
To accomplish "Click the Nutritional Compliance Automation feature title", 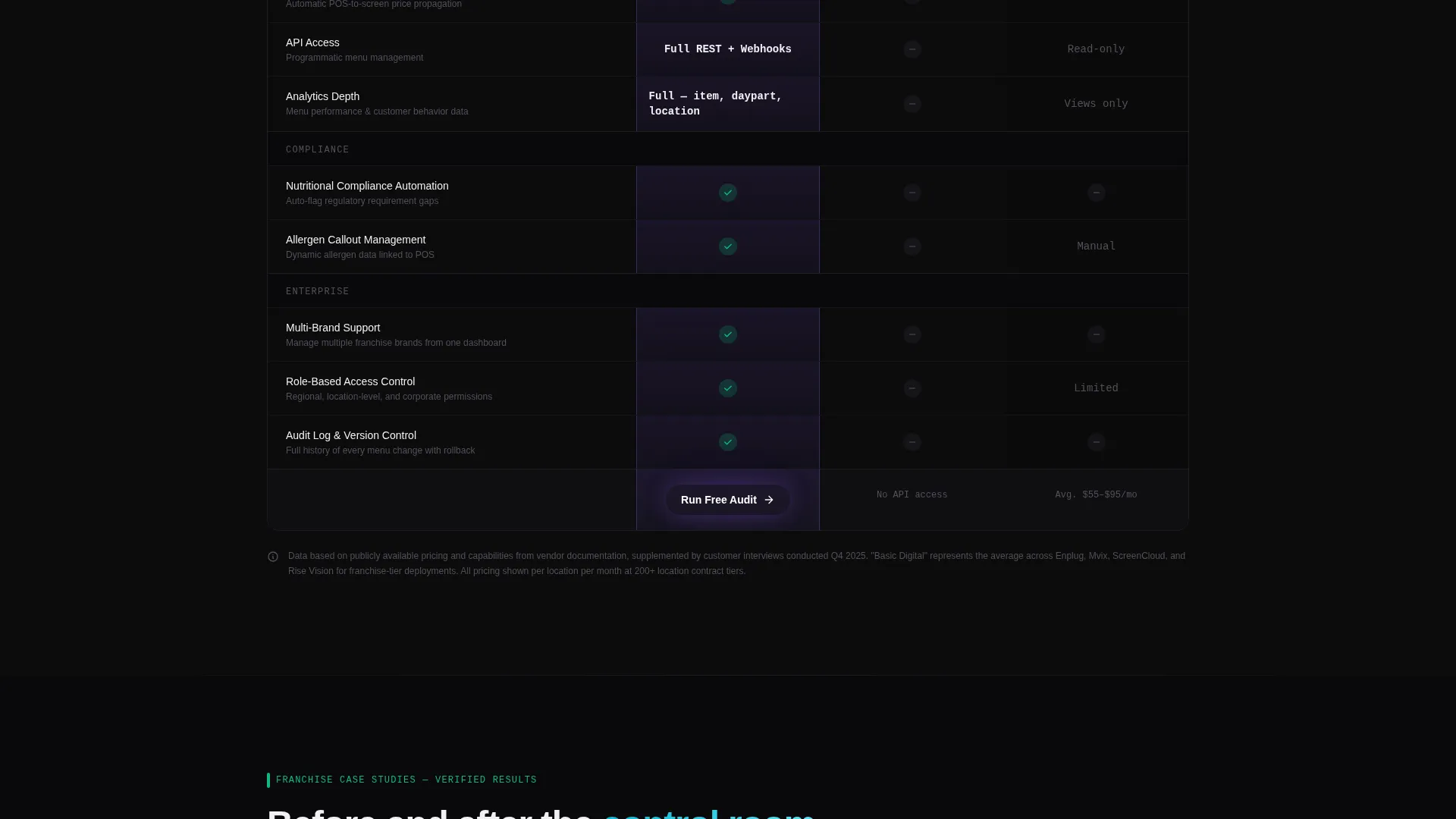I will (x=367, y=186).
